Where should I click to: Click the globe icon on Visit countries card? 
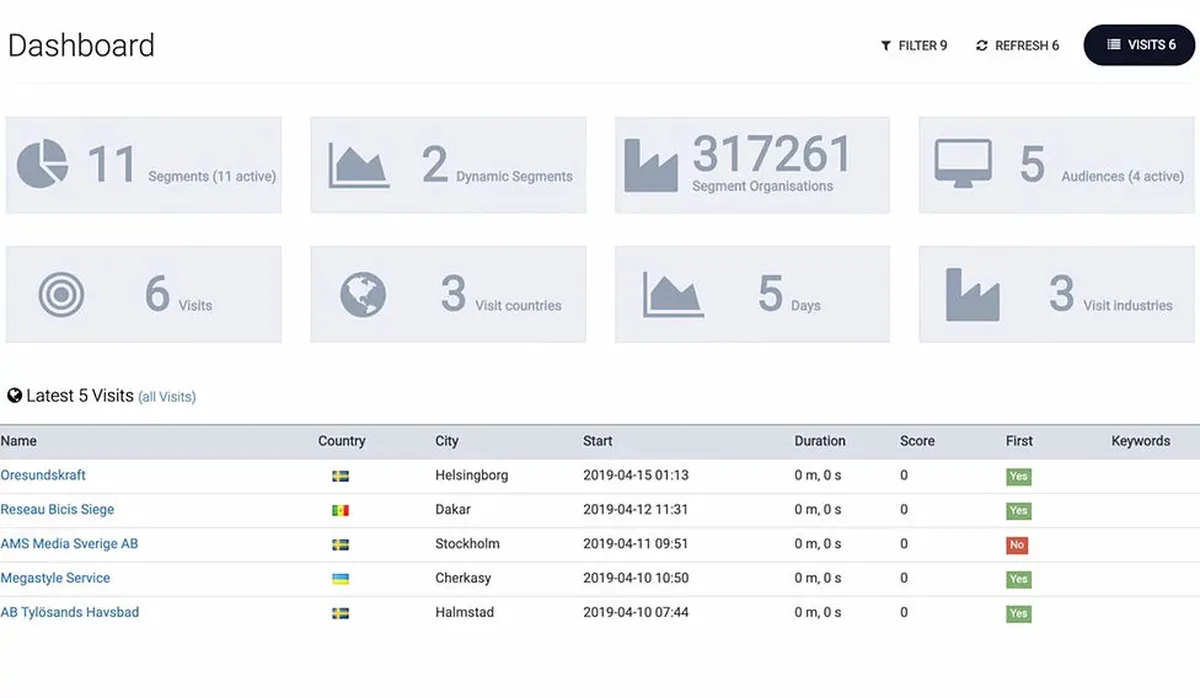click(362, 295)
